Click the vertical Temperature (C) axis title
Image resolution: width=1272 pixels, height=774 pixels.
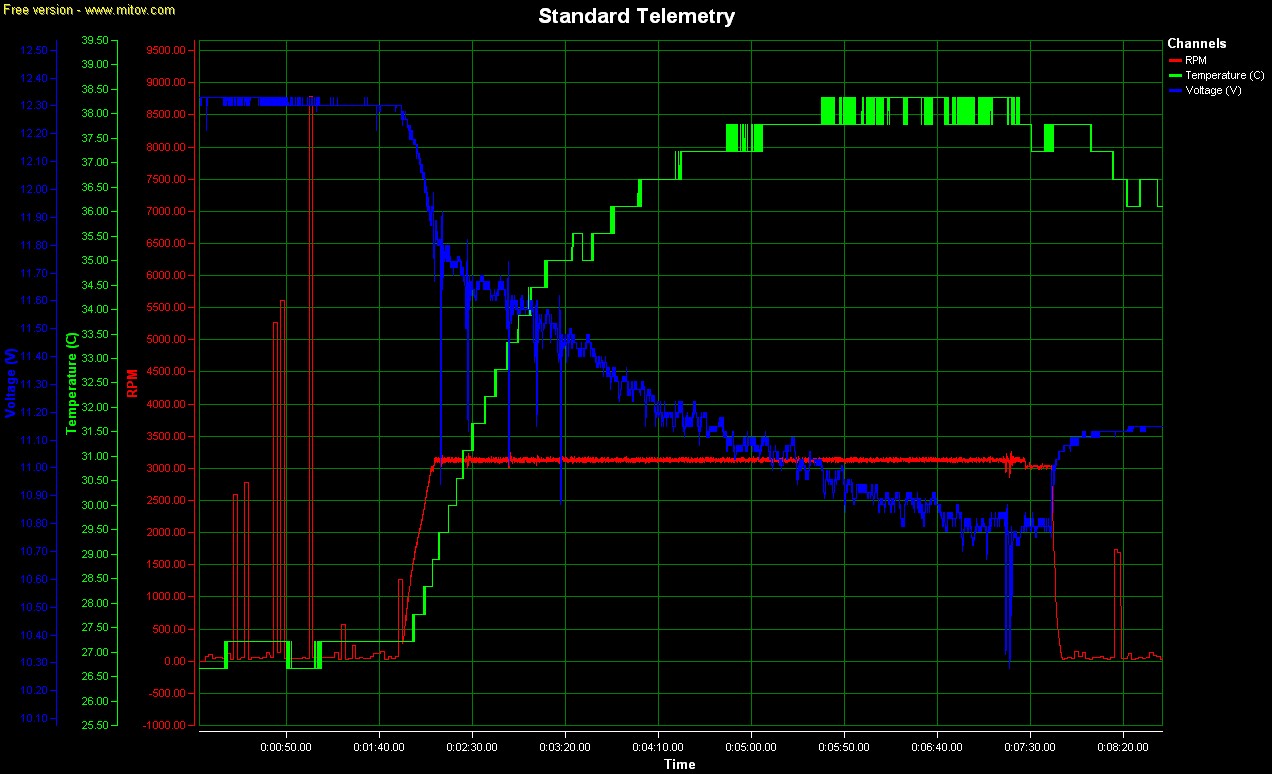pos(71,383)
